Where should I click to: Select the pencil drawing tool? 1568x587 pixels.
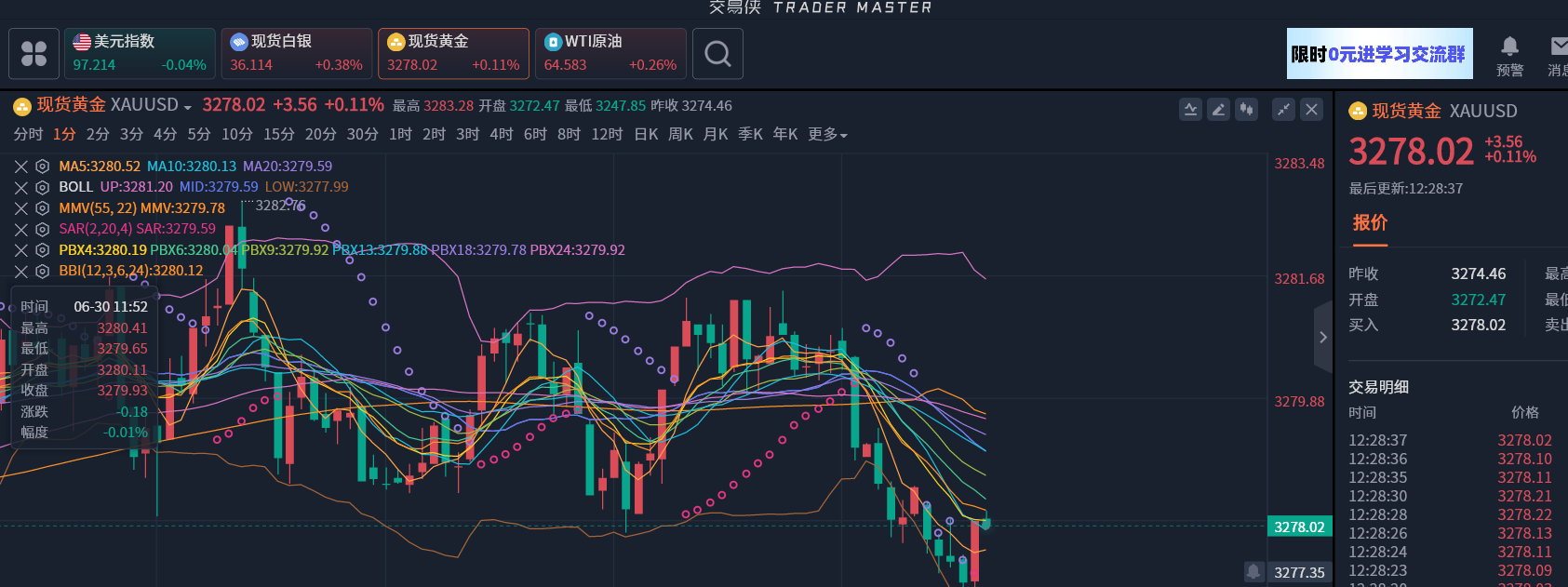pyautogui.click(x=1218, y=110)
